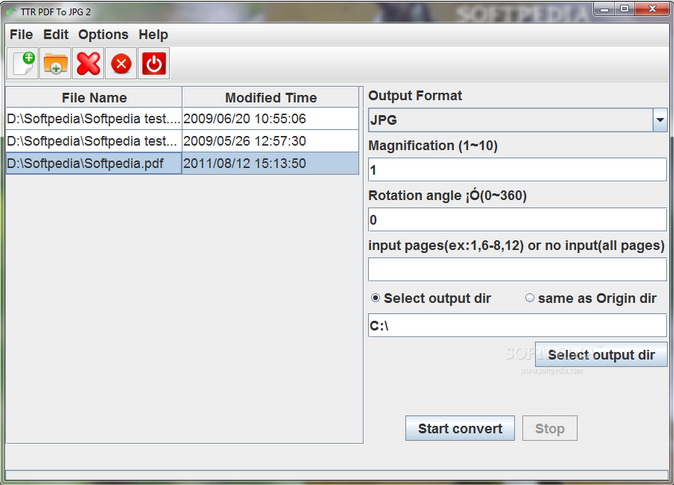Close the TTR PDF To JPG window
674x485 pixels.
click(652, 9)
